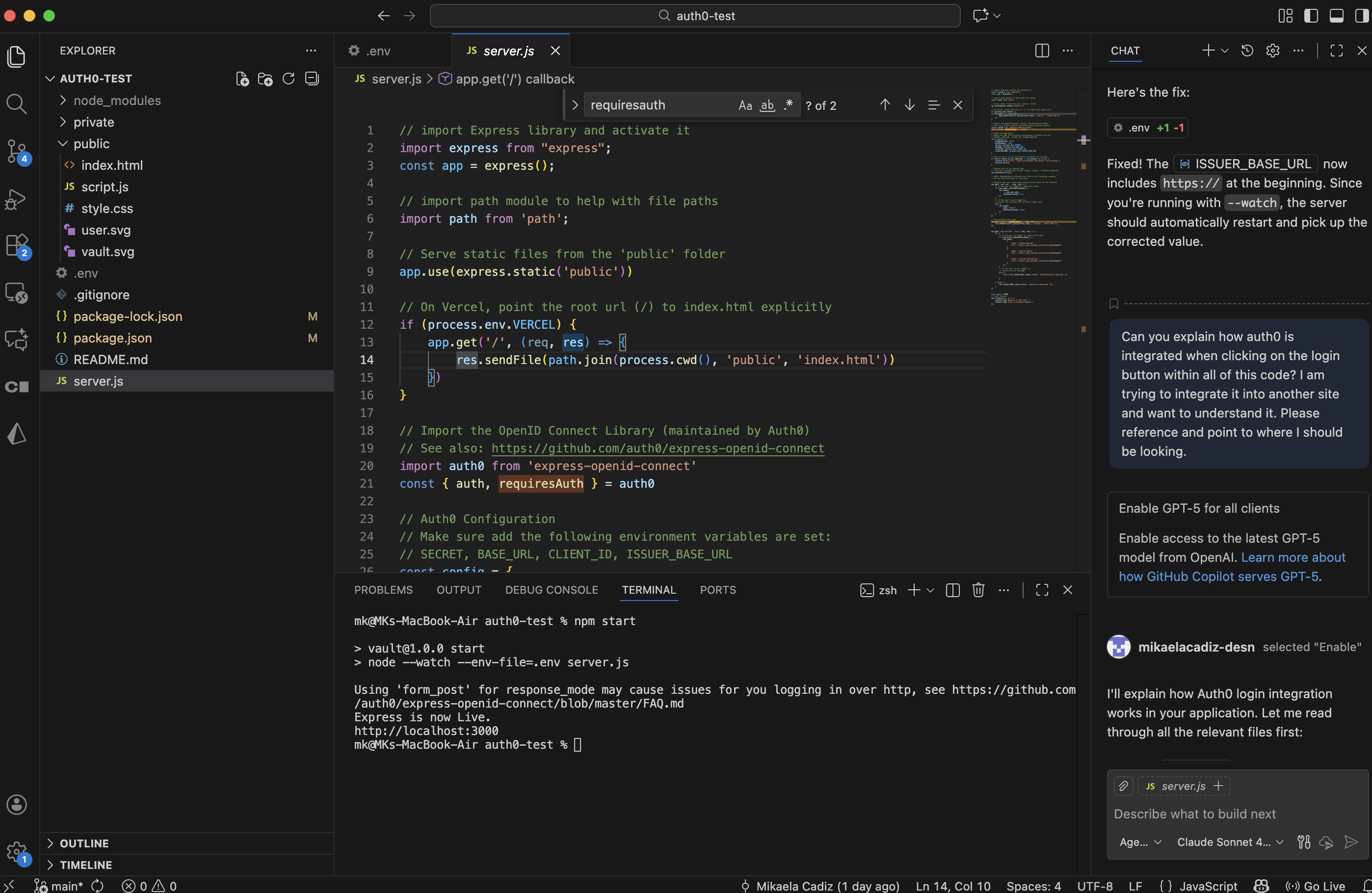Toggle regex search in the find widget

[788, 105]
